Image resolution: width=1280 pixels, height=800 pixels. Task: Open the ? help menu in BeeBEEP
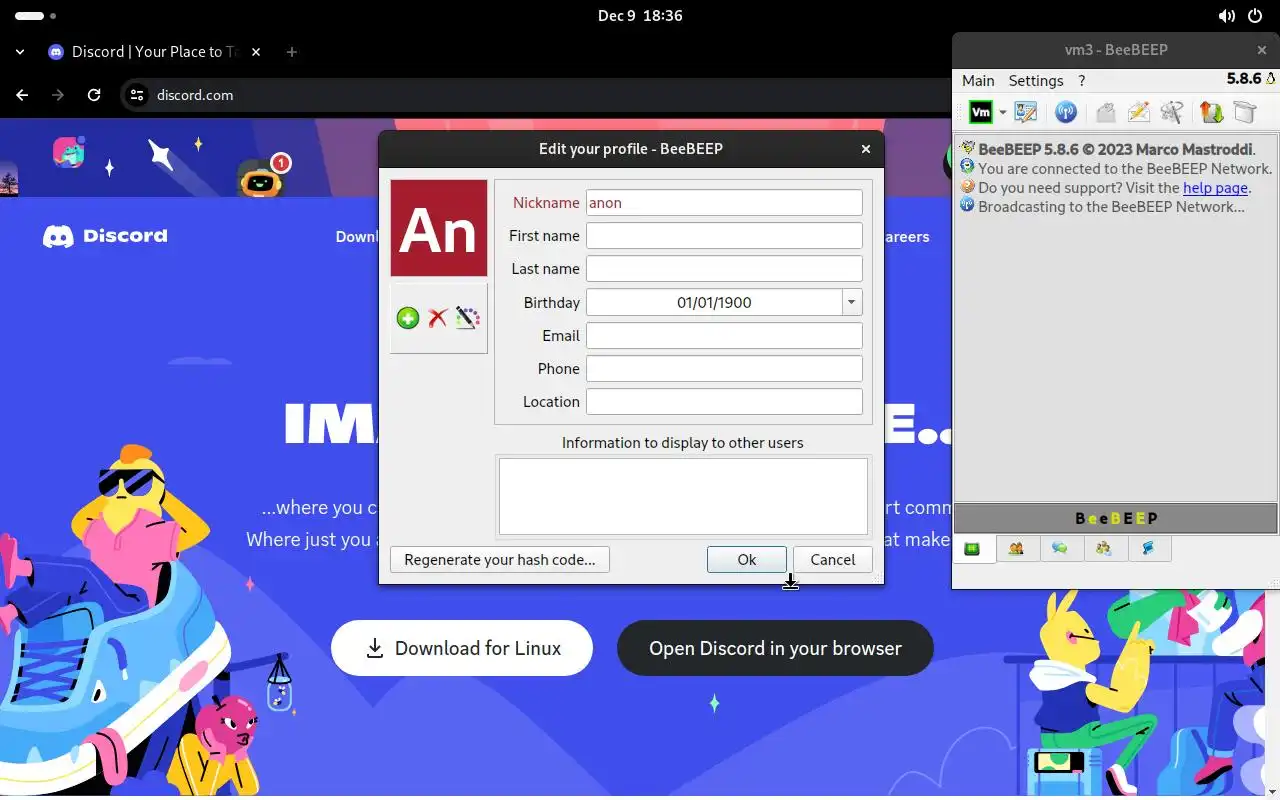pos(1081,81)
